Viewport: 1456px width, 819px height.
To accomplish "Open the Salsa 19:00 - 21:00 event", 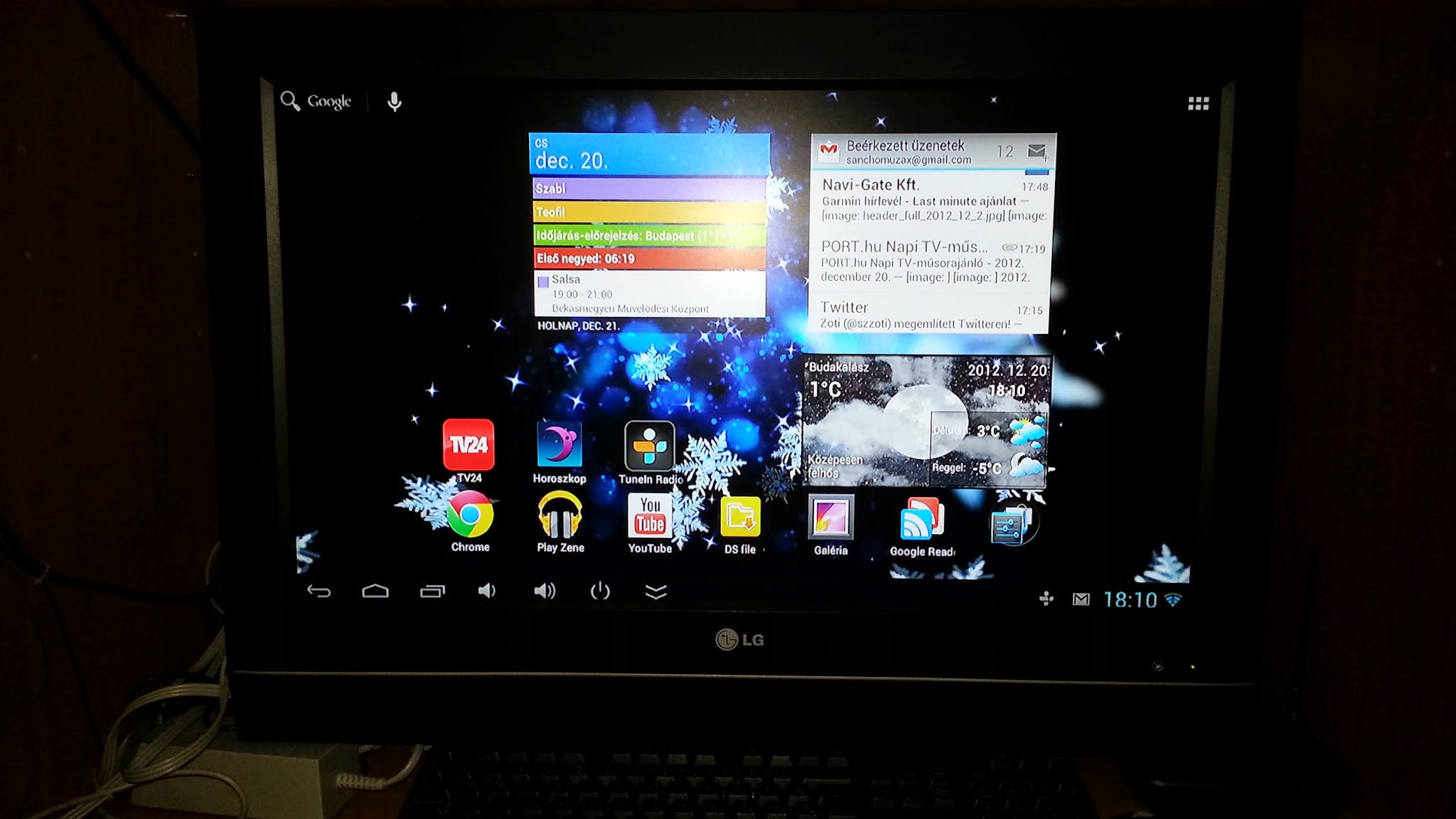I will click(649, 294).
